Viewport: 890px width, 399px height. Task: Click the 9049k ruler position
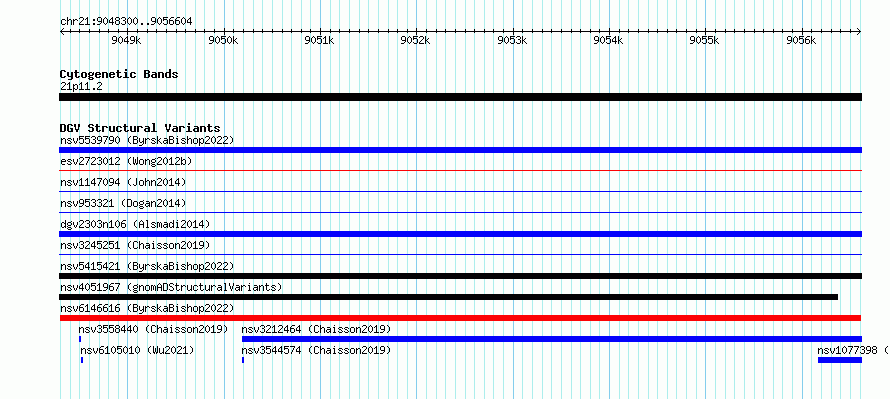point(126,40)
